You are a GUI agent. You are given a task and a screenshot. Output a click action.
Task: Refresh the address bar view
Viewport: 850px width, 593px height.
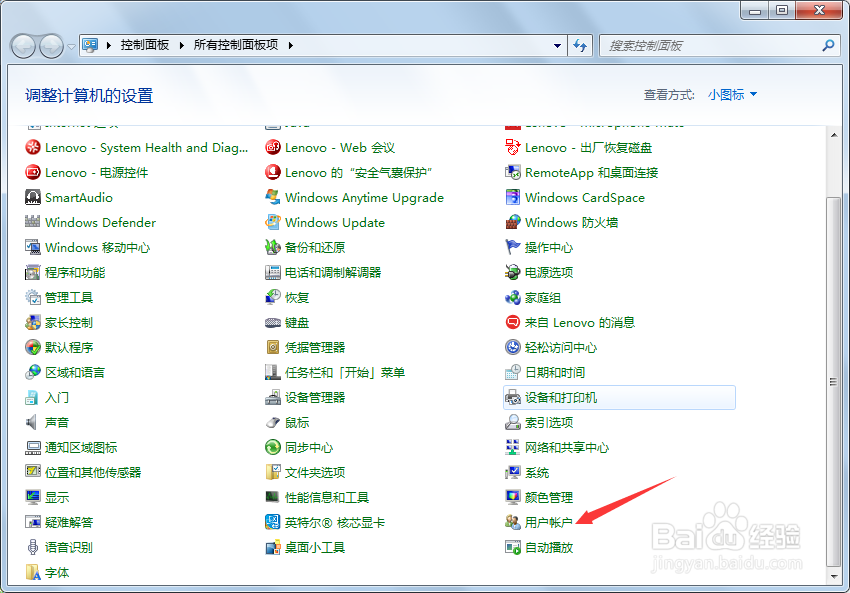(580, 46)
